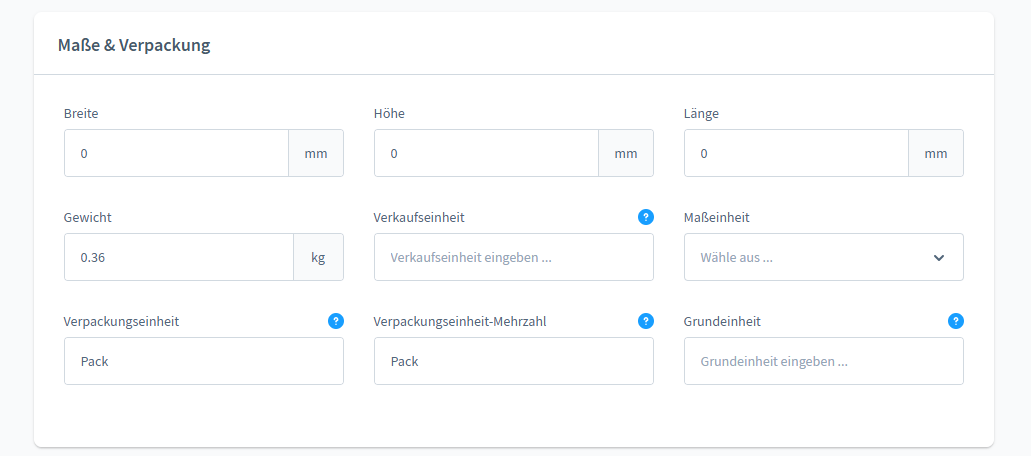Focus the Verkaufseinheit text input
Image resolution: width=1031 pixels, height=456 pixels.
click(x=513, y=257)
